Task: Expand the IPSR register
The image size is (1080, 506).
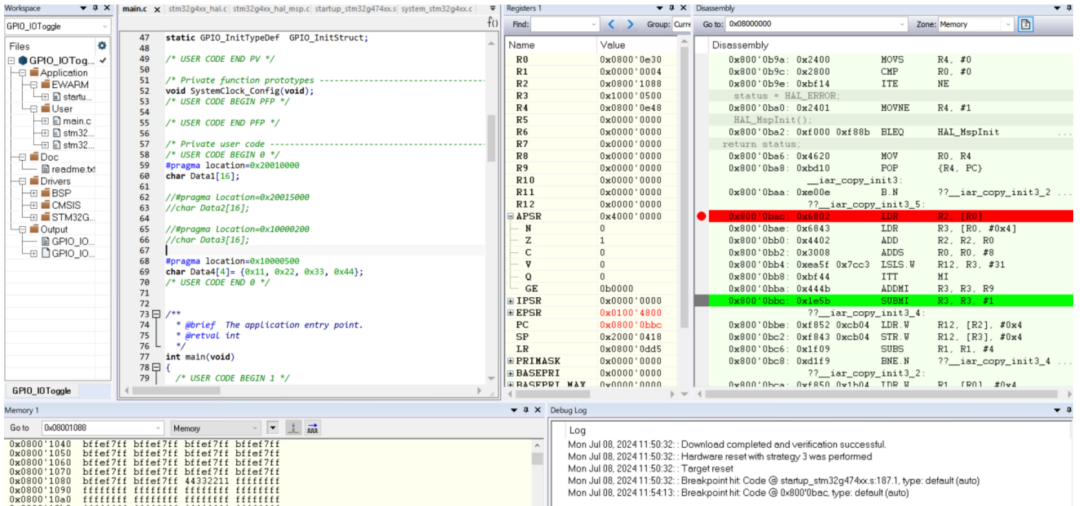Action: (510, 301)
